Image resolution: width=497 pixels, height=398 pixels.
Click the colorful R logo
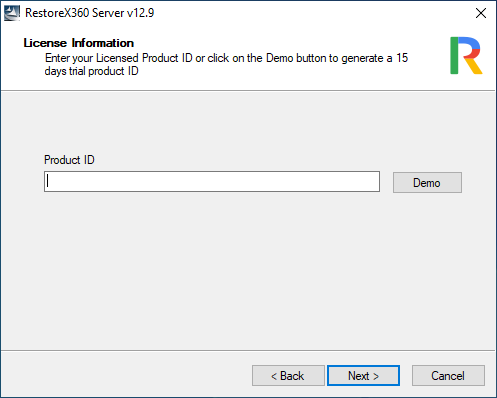pos(466,55)
